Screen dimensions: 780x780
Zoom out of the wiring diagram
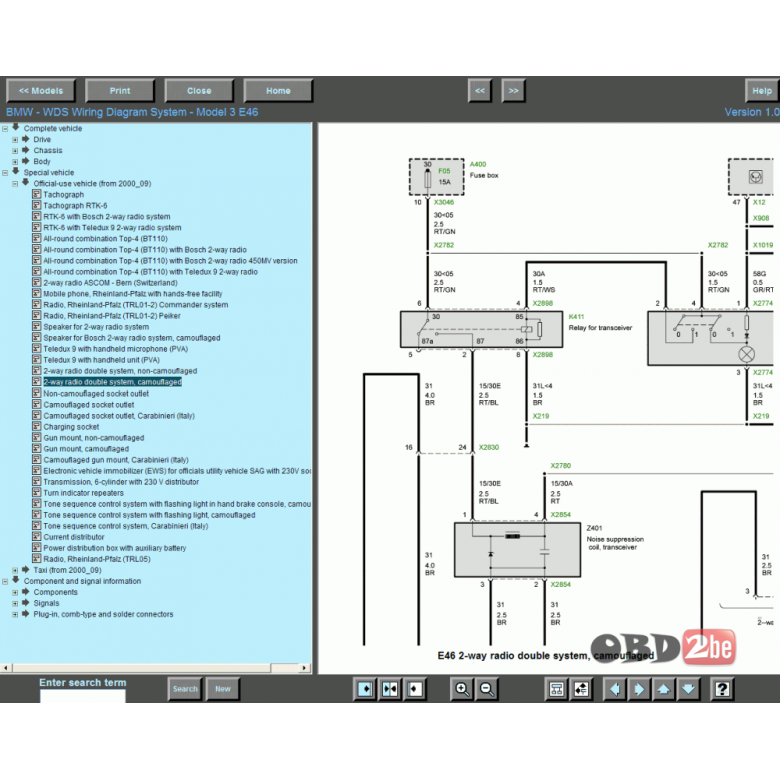[487, 689]
